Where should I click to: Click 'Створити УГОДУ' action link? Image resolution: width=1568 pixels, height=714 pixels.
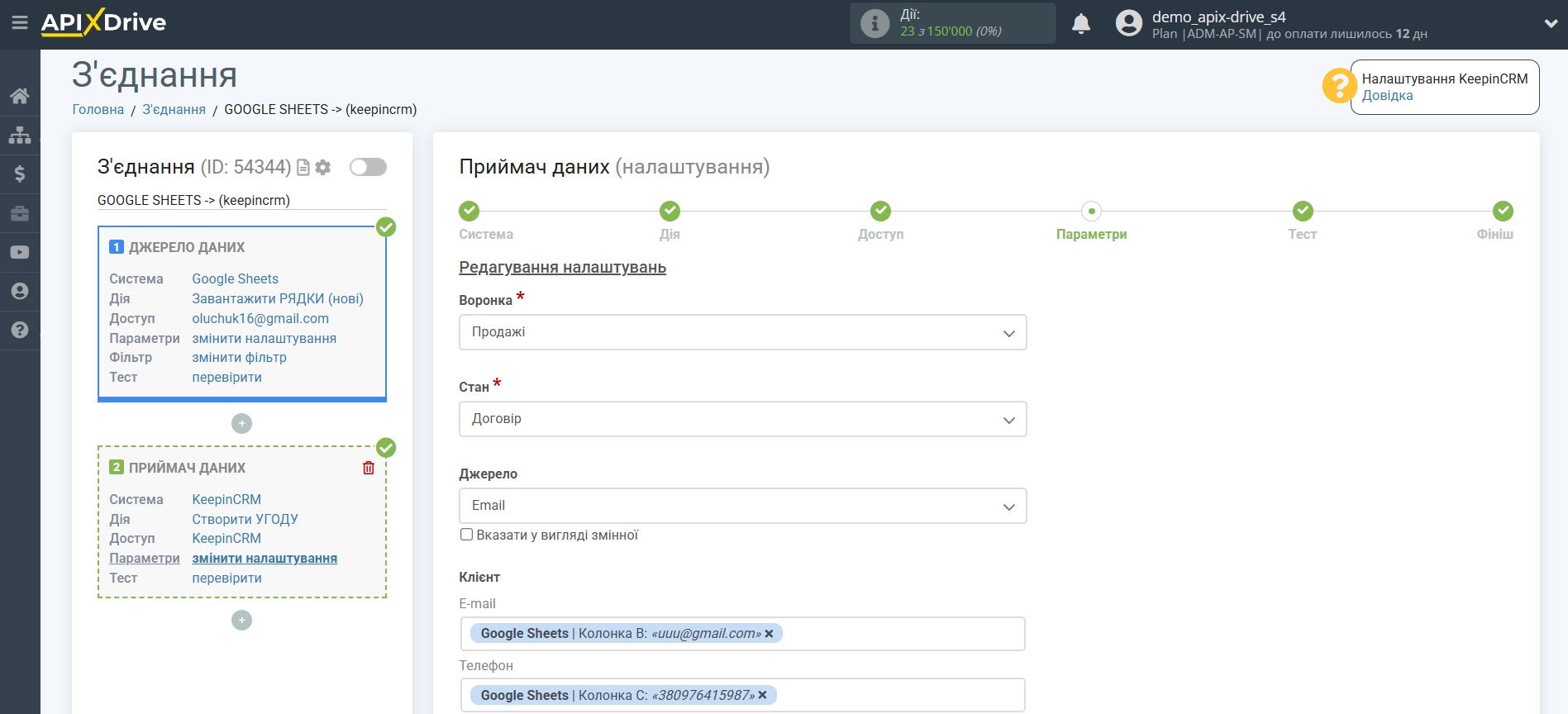click(x=245, y=519)
